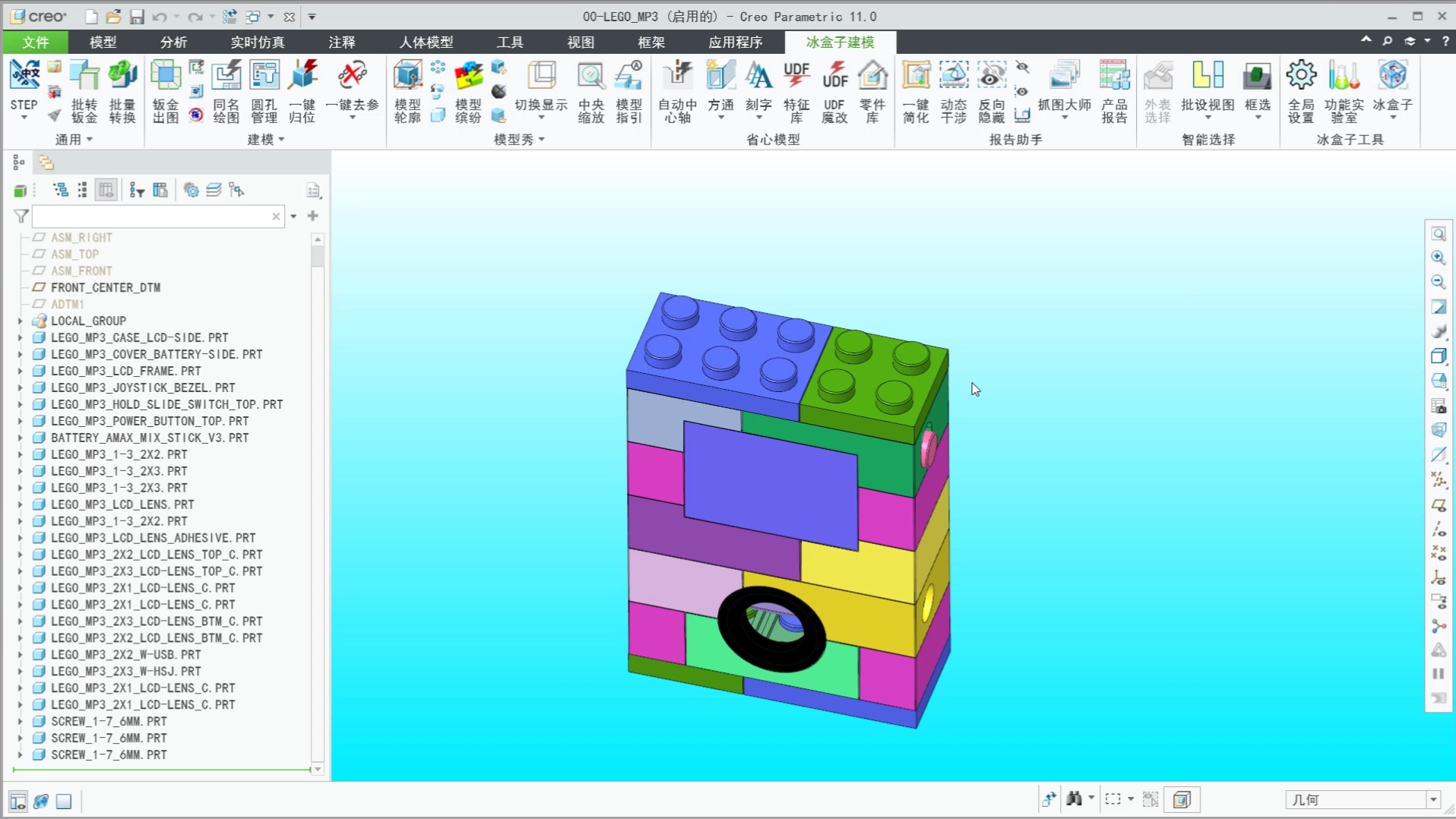Switch to the 分析 ribbon tab

pyautogui.click(x=173, y=42)
